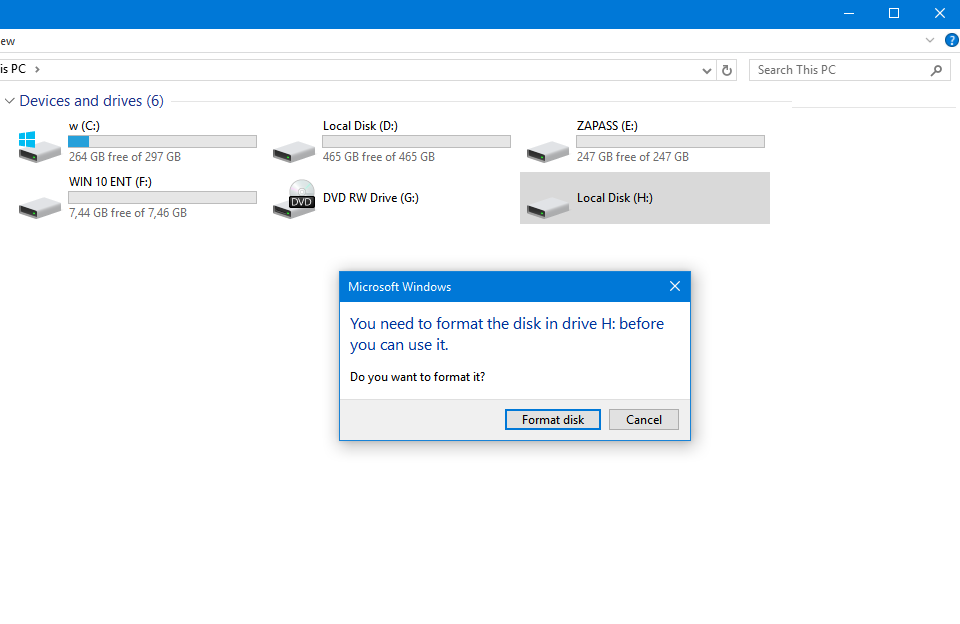Image resolution: width=960 pixels, height=624 pixels.
Task: Select the Local Disk (D:) drive icon
Action: point(294,149)
